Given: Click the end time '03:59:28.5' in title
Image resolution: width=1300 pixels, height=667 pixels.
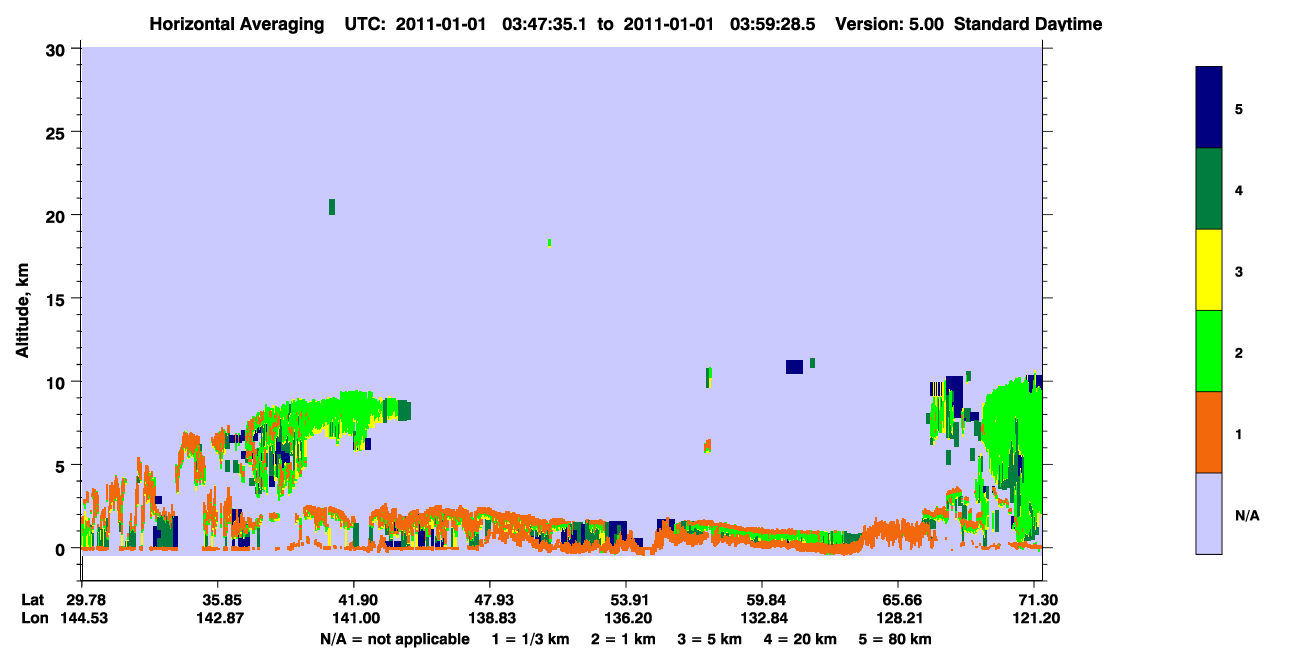Looking at the screenshot, I should click(x=771, y=24).
